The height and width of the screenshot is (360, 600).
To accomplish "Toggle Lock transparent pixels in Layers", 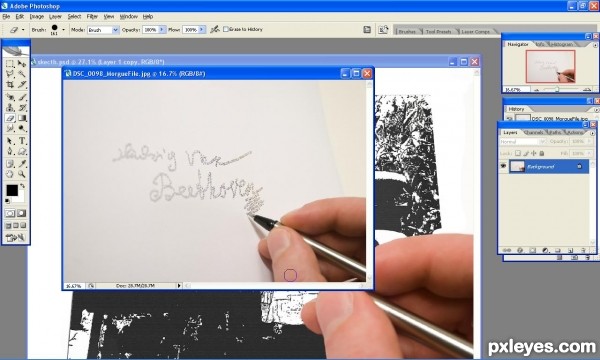I will click(518, 153).
